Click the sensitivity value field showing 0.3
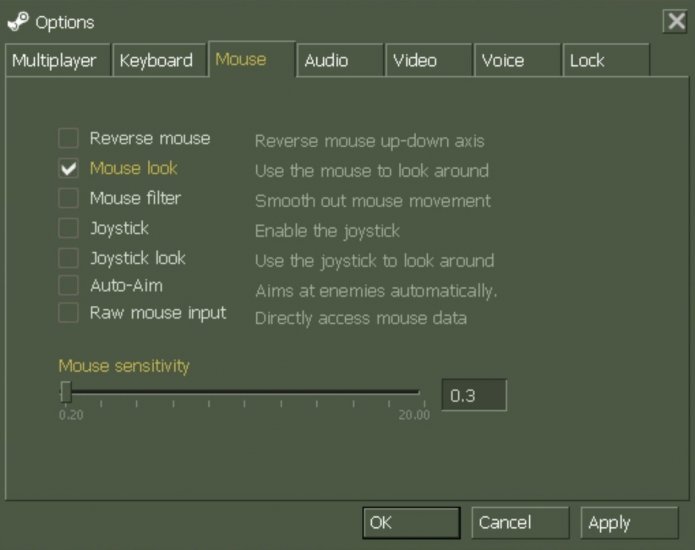The width and height of the screenshot is (695, 550). tap(474, 396)
